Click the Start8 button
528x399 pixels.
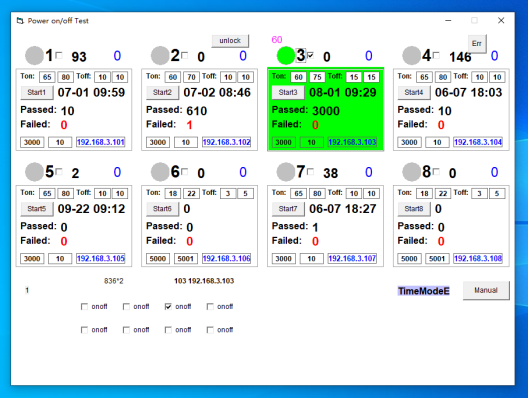pos(414,209)
